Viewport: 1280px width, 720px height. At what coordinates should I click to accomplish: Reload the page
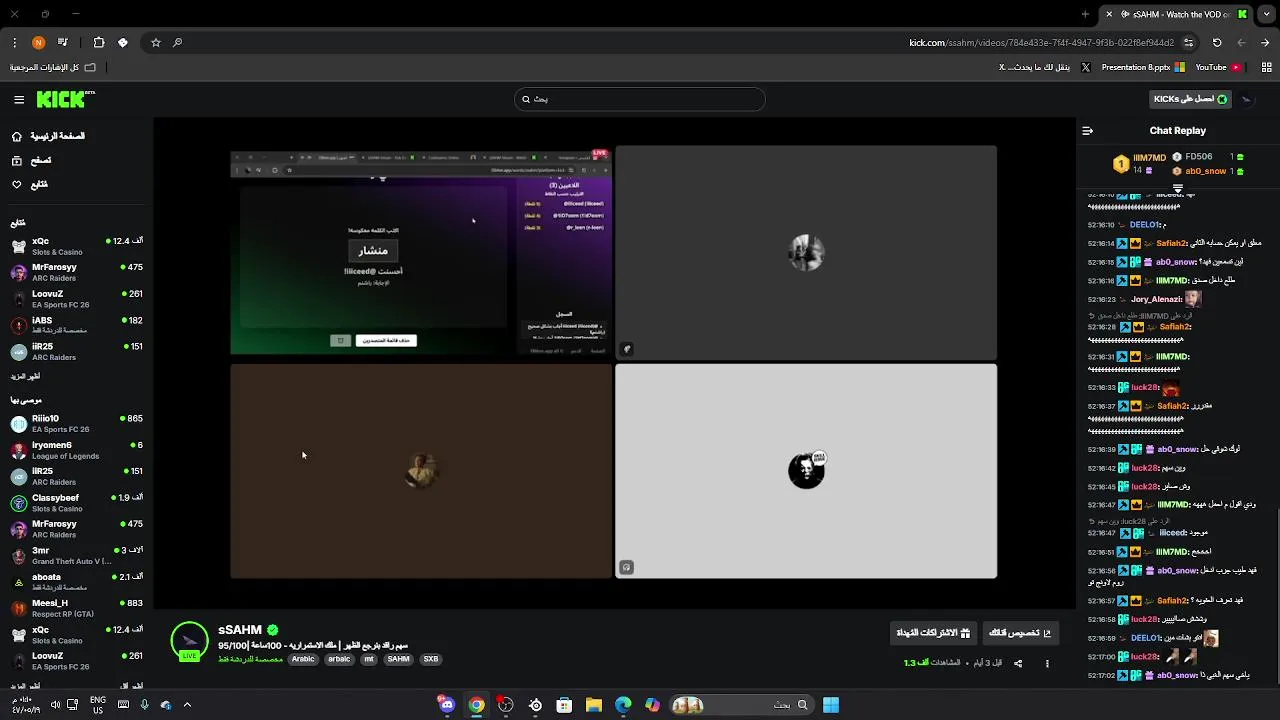(x=1217, y=43)
